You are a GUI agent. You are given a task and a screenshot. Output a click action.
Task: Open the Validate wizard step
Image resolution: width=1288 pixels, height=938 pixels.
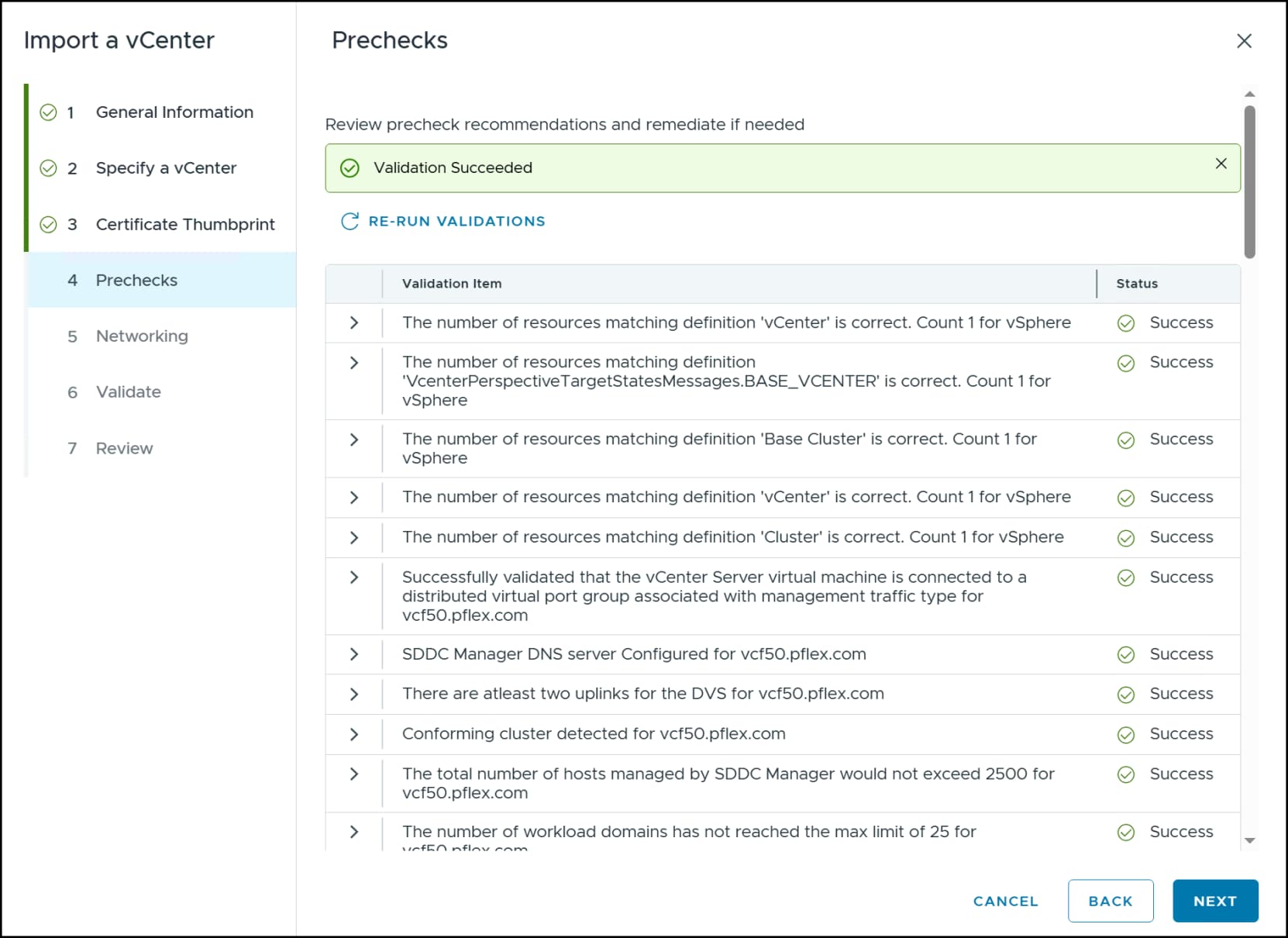(162, 392)
